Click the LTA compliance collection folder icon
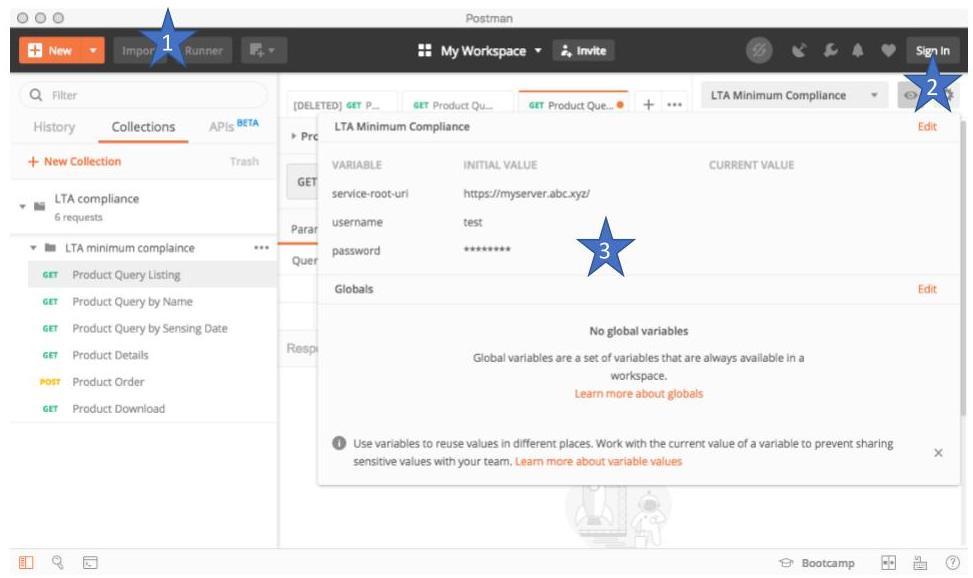 pyautogui.click(x=39, y=206)
